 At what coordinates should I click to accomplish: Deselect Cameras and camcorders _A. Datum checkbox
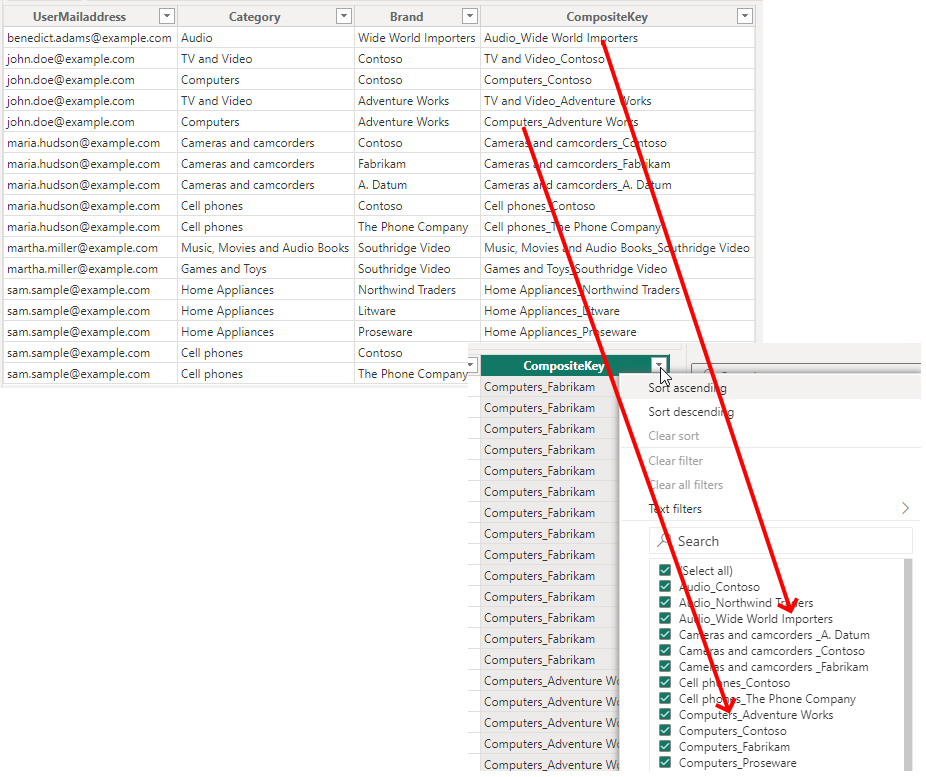(x=665, y=635)
